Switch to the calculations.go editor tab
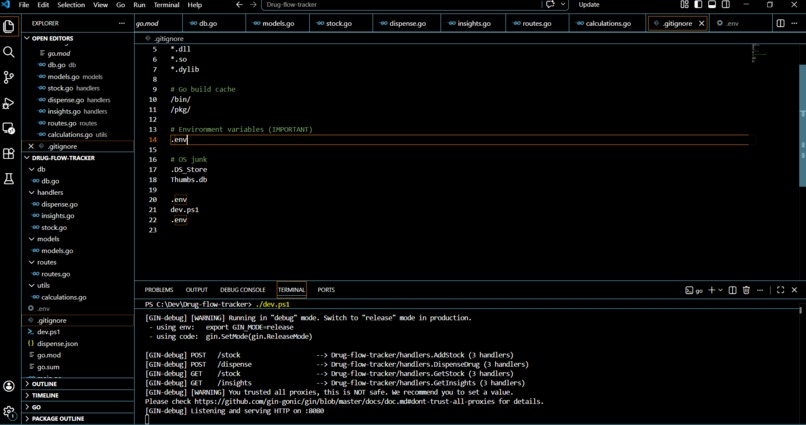The width and height of the screenshot is (806, 425). click(608, 23)
